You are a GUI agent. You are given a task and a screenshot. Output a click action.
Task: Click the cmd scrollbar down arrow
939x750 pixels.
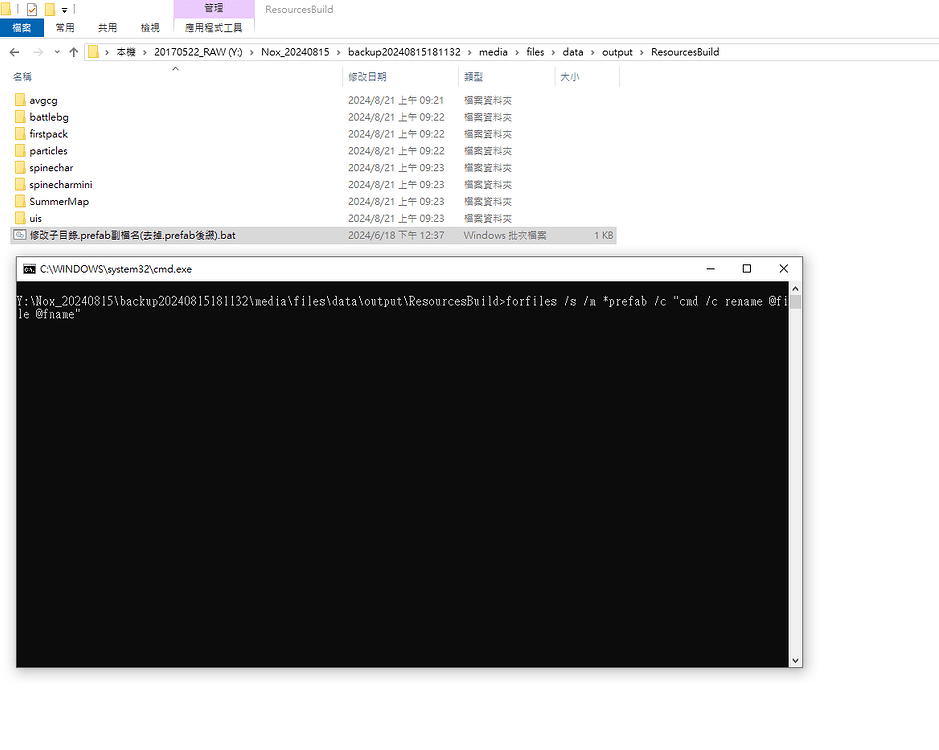click(x=795, y=660)
